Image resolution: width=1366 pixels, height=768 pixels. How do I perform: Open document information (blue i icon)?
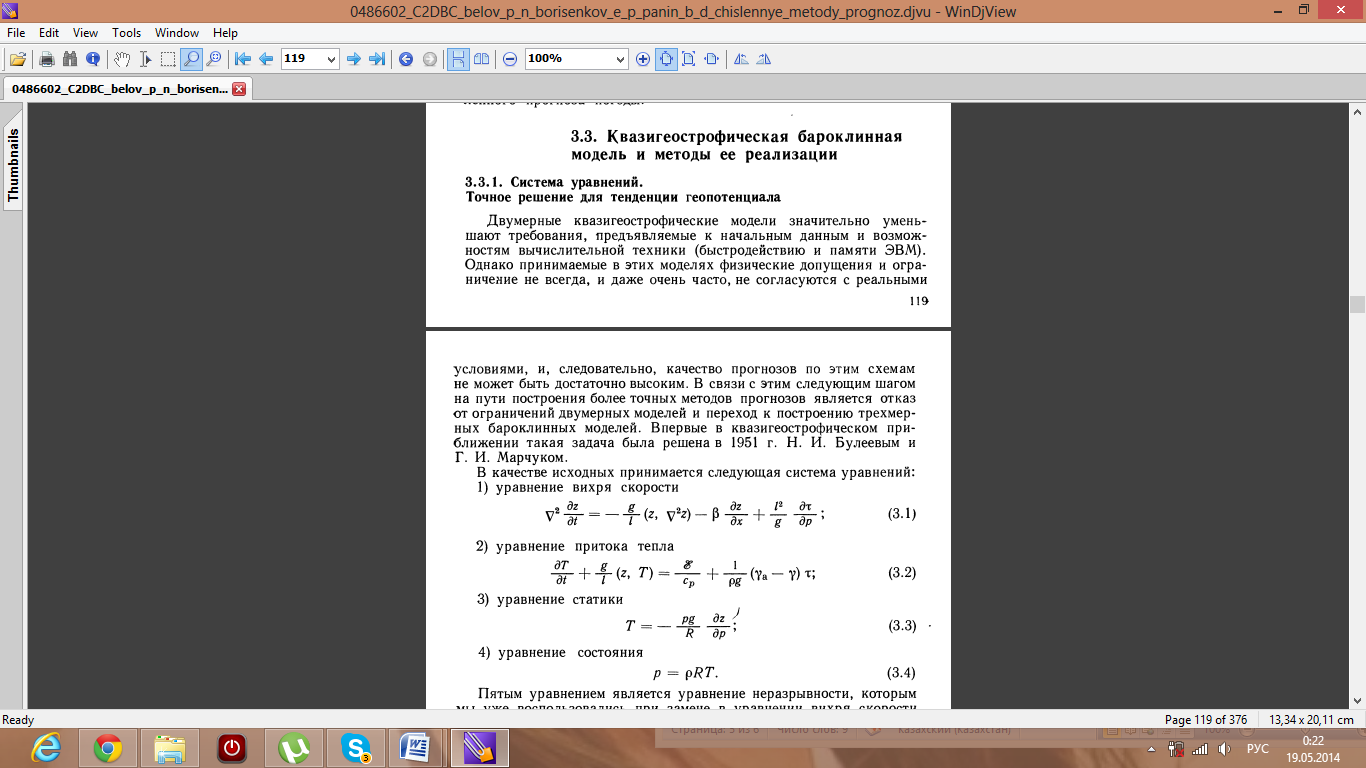(93, 59)
